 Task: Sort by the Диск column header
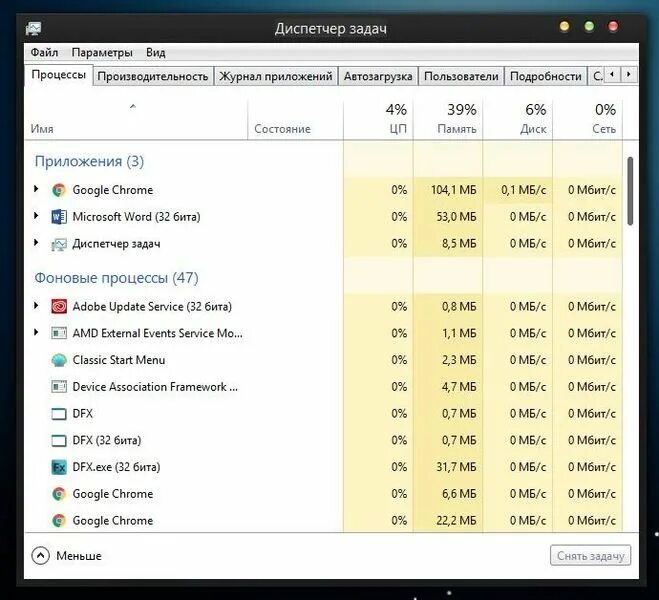[518, 119]
